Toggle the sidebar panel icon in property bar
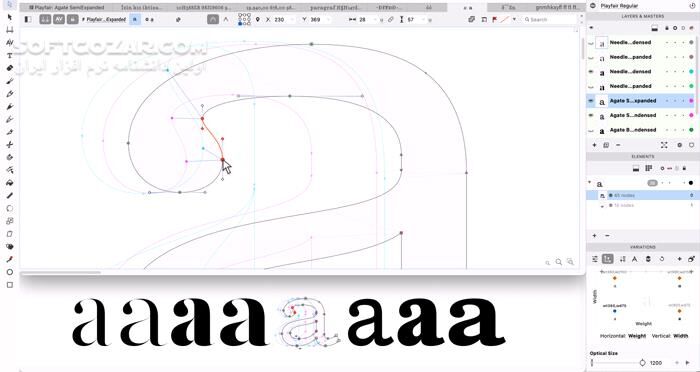700x372 pixels. [28, 19]
